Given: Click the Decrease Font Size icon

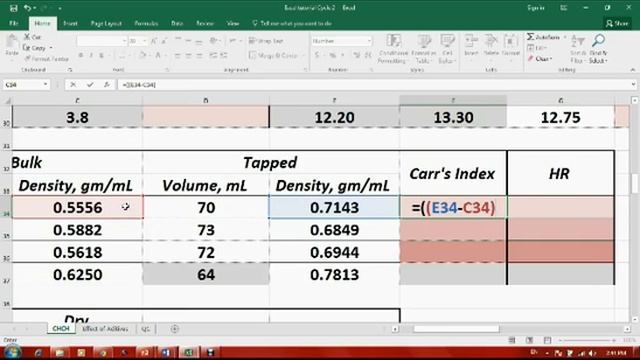Looking at the screenshot, I should (x=164, y=41).
